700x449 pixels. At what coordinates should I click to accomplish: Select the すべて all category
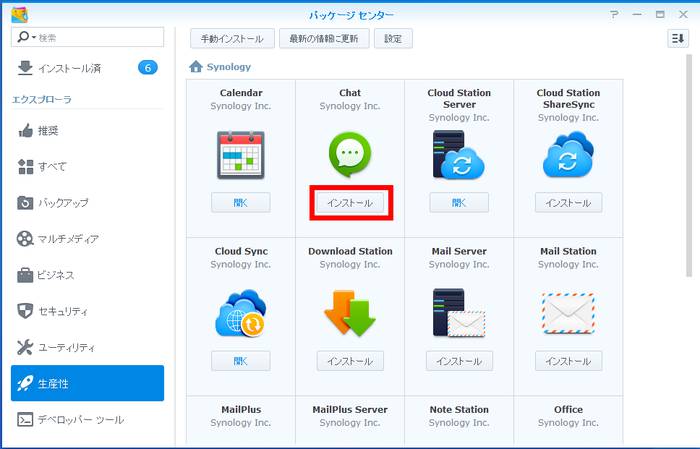pyautogui.click(x=88, y=166)
